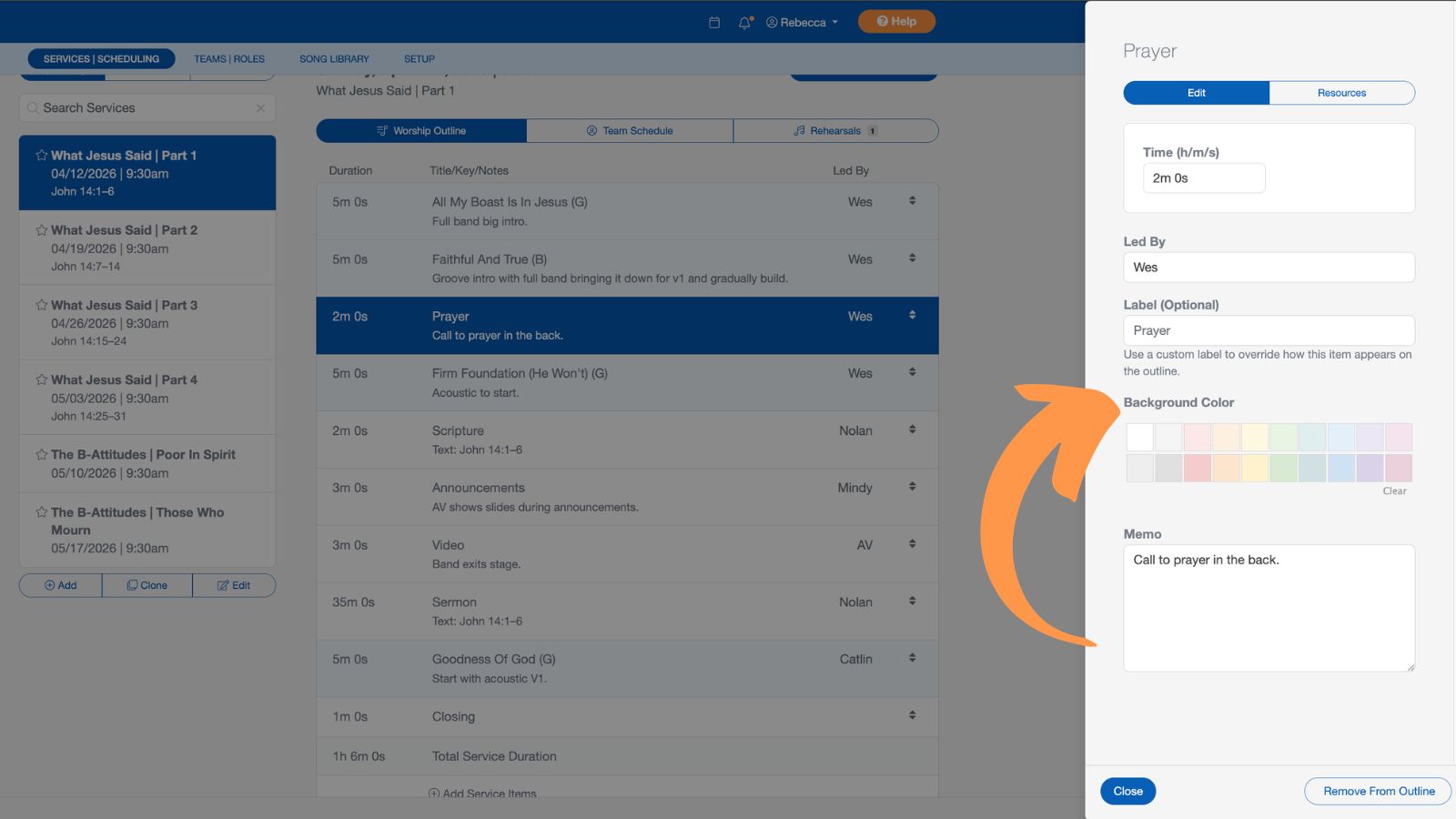
Task: Select a pink Background Color swatch
Action: [x=1197, y=436]
